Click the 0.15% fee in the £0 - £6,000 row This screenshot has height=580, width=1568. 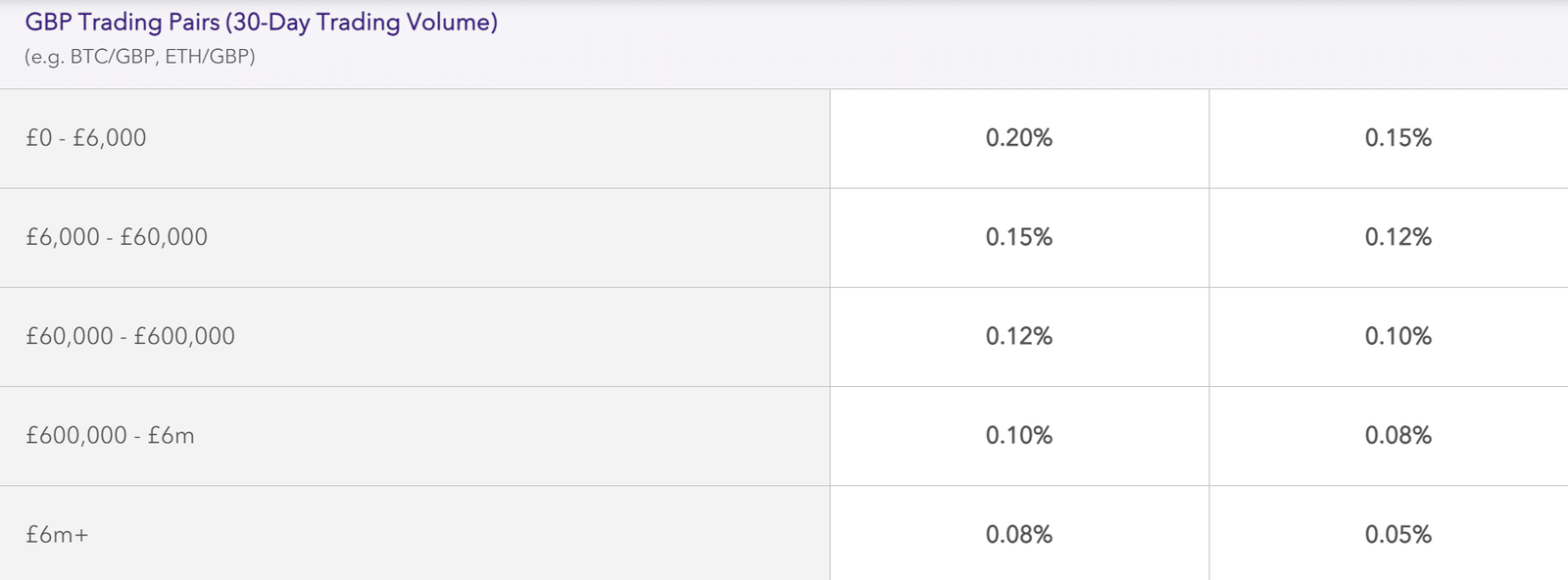(x=1398, y=138)
